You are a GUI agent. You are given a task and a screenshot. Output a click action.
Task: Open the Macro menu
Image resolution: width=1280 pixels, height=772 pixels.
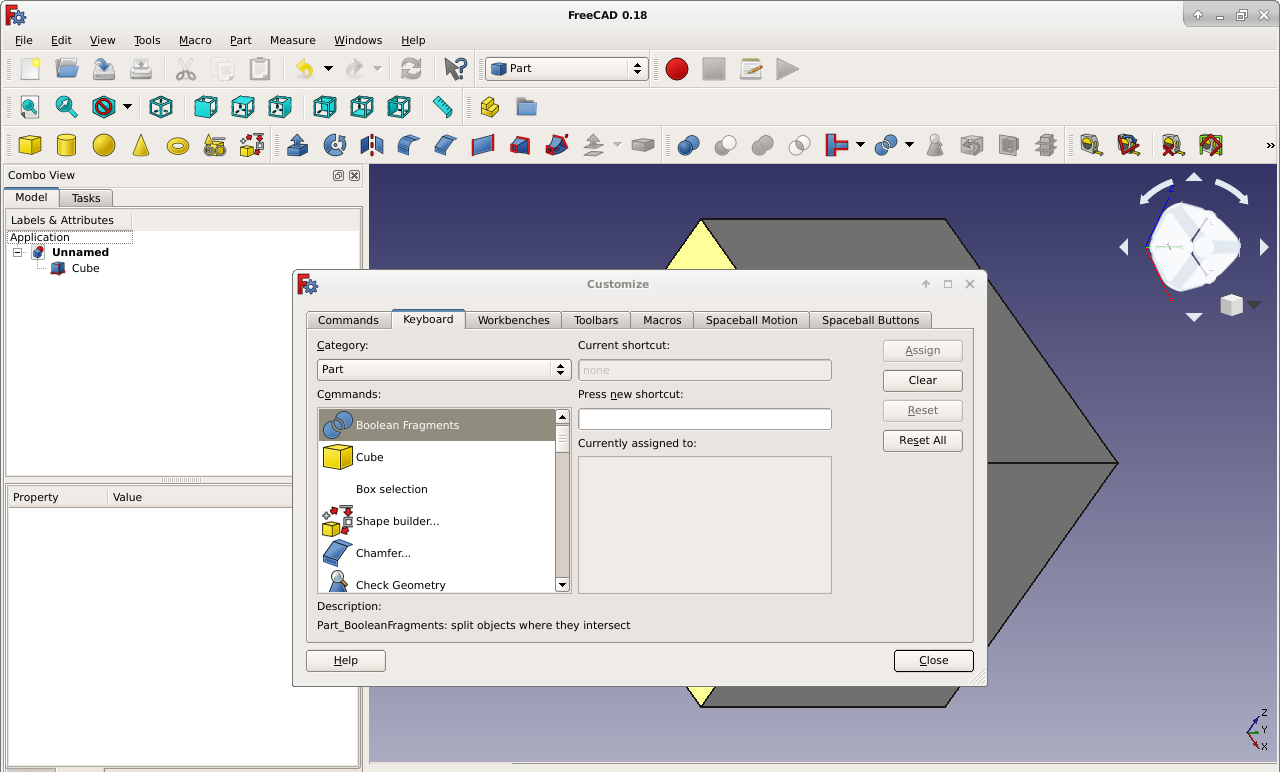pyautogui.click(x=195, y=40)
